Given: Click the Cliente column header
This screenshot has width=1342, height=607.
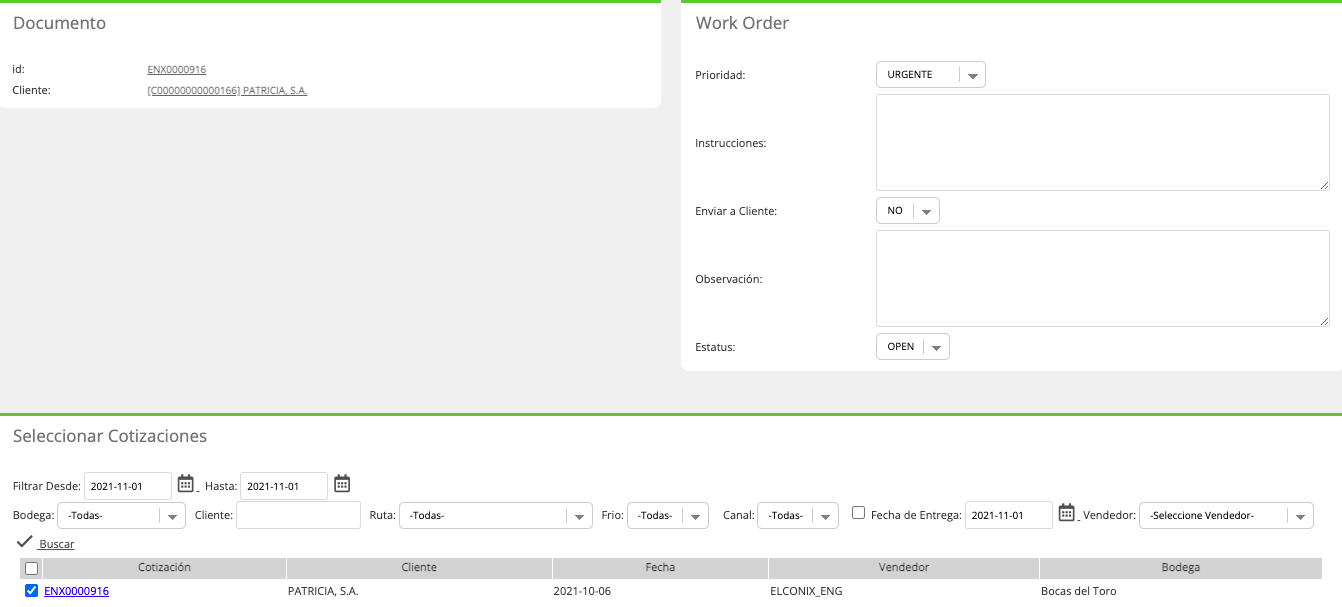Looking at the screenshot, I should coord(419,568).
